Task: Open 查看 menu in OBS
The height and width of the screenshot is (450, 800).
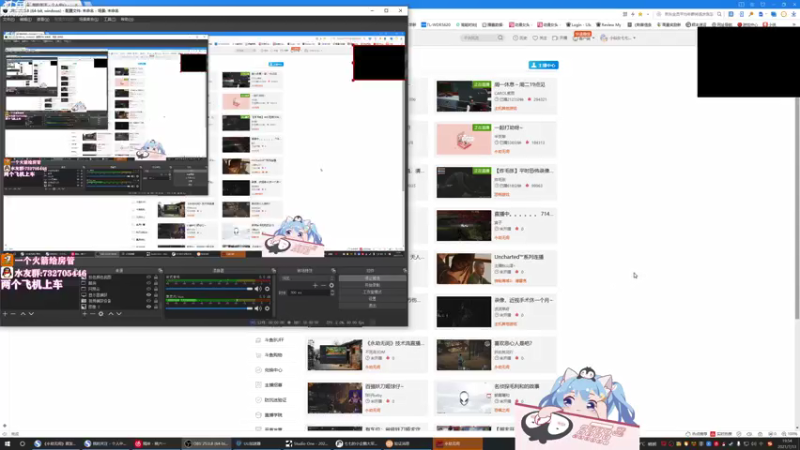Action: tap(43, 19)
